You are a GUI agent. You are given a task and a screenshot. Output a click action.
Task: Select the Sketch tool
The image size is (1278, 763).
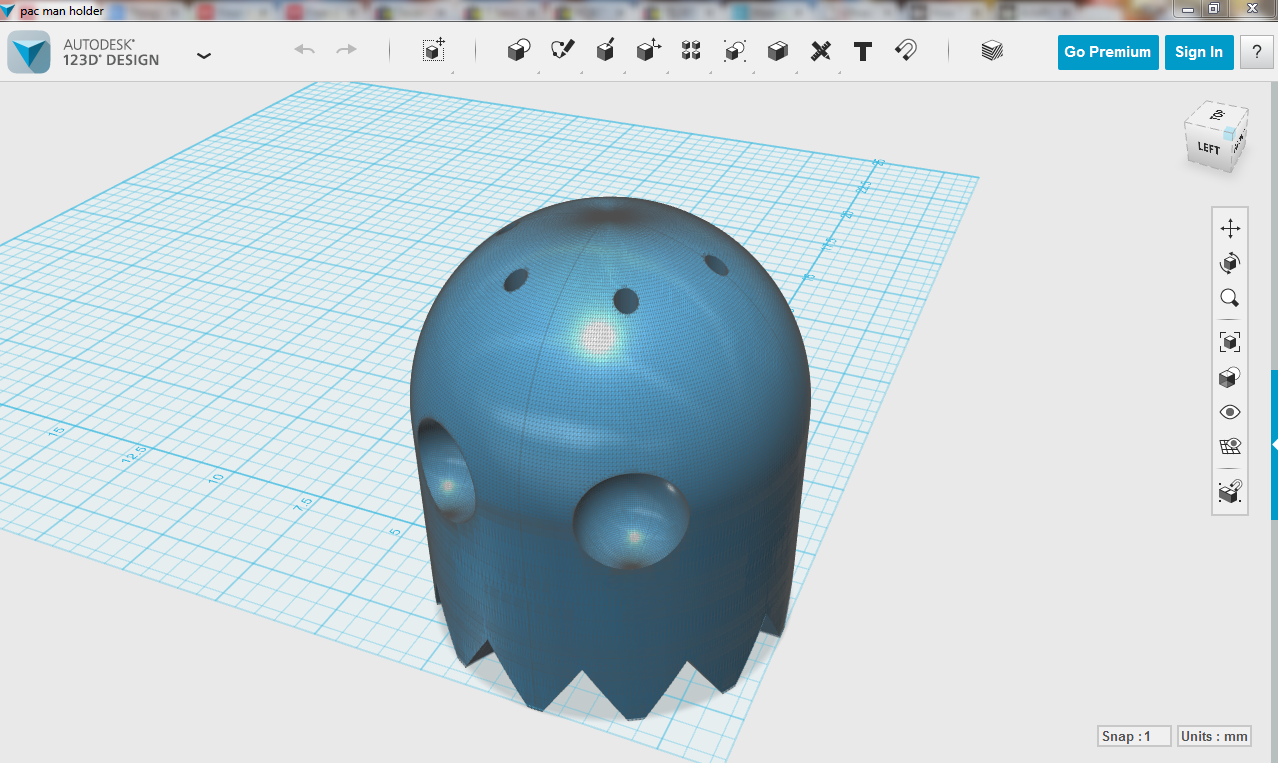(563, 51)
